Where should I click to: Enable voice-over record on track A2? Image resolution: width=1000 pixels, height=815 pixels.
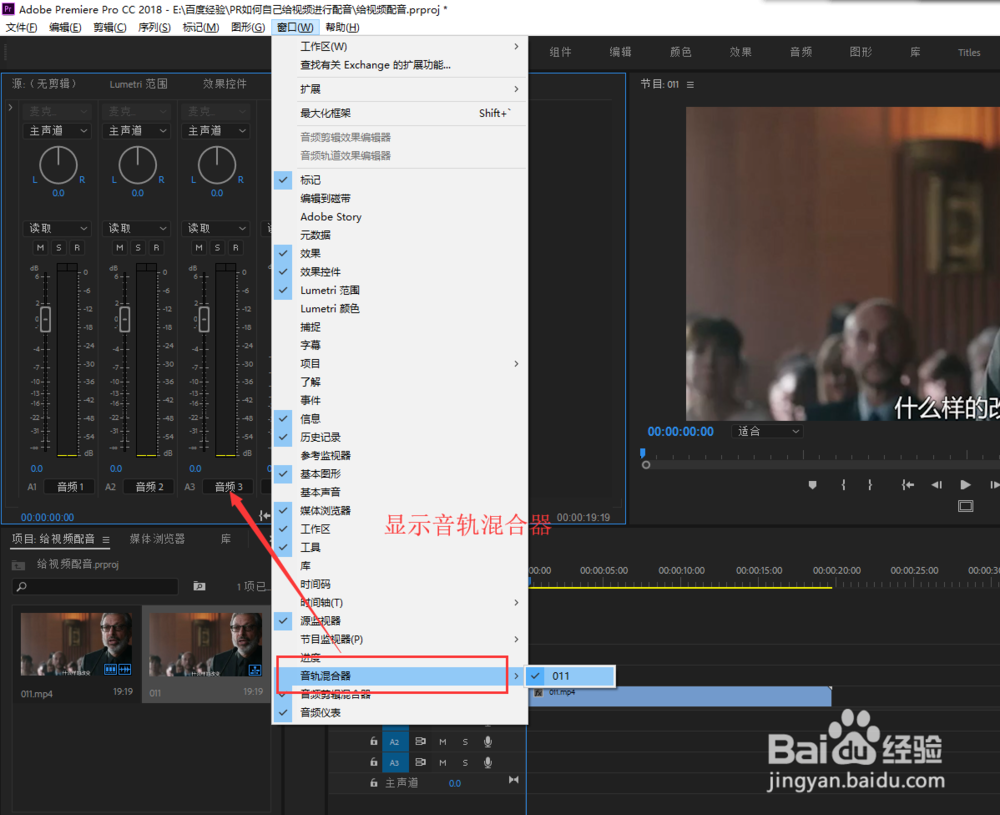point(488,742)
